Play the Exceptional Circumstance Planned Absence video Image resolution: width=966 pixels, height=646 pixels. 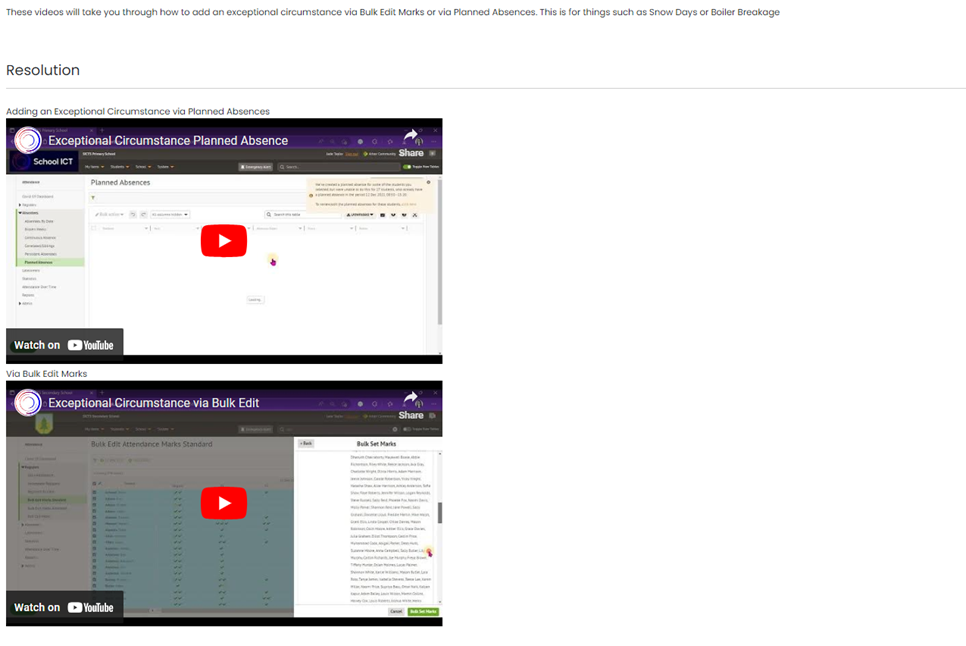click(x=223, y=241)
